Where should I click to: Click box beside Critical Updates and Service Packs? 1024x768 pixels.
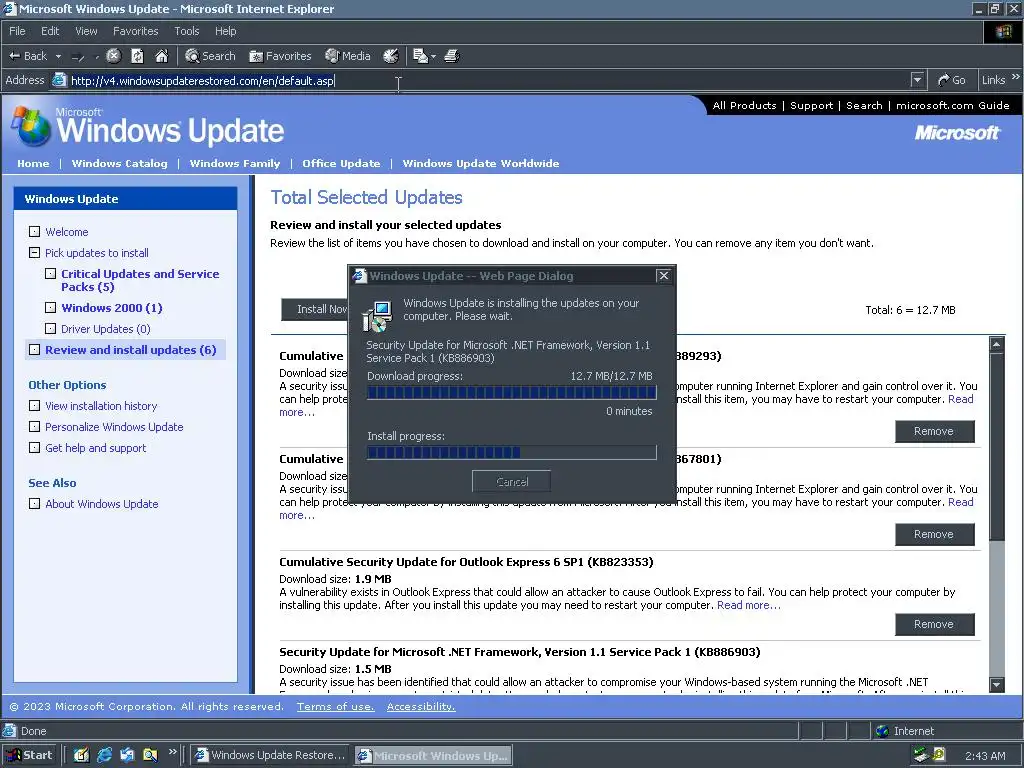tap(50, 274)
